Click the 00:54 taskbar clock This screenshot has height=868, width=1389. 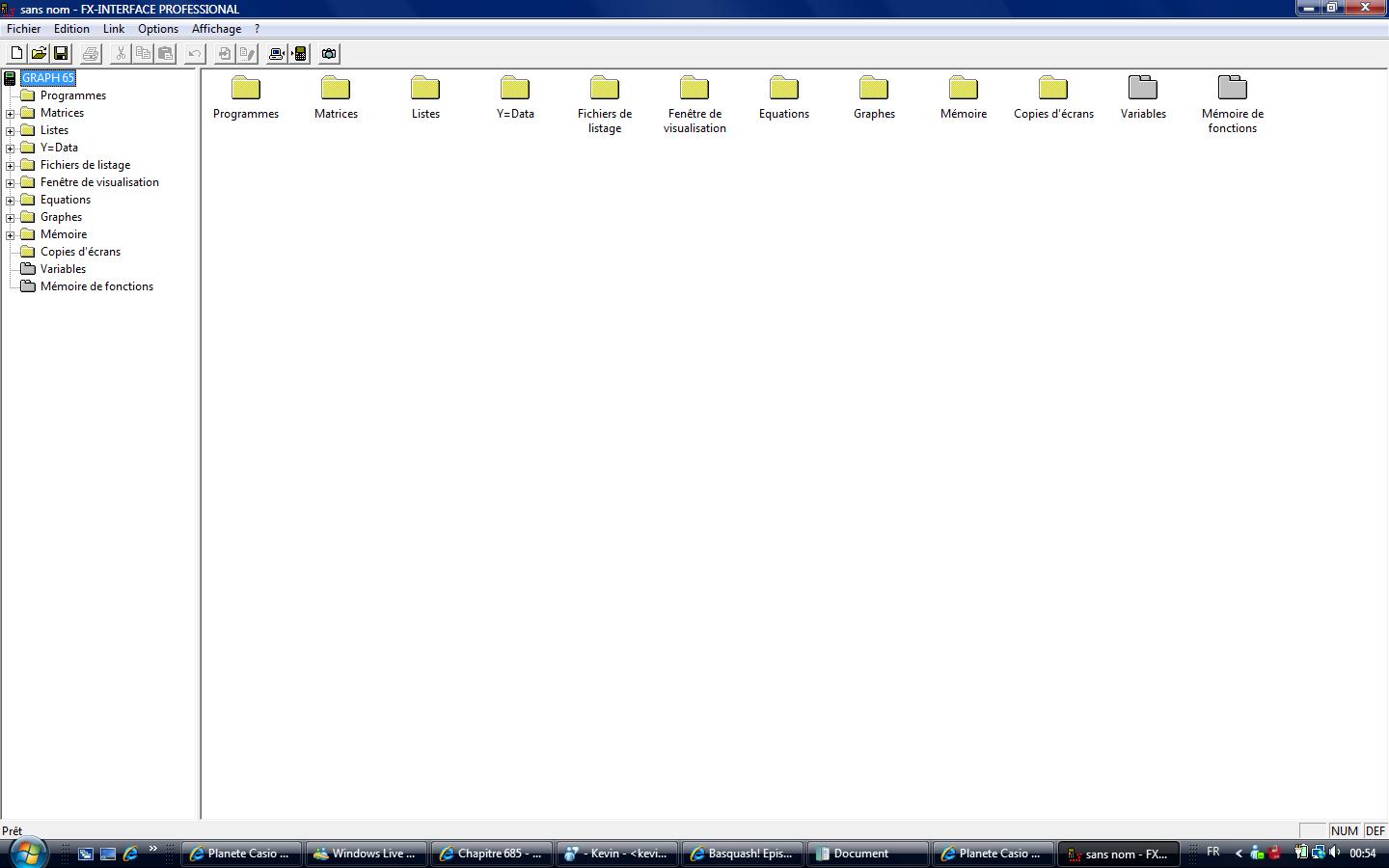click(1363, 853)
